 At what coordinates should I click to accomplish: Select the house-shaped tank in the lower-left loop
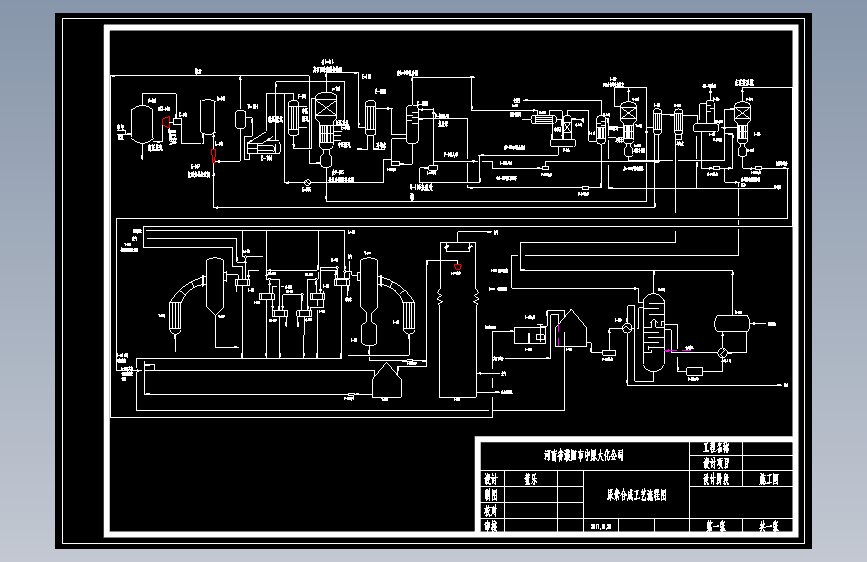pyautogui.click(x=387, y=381)
